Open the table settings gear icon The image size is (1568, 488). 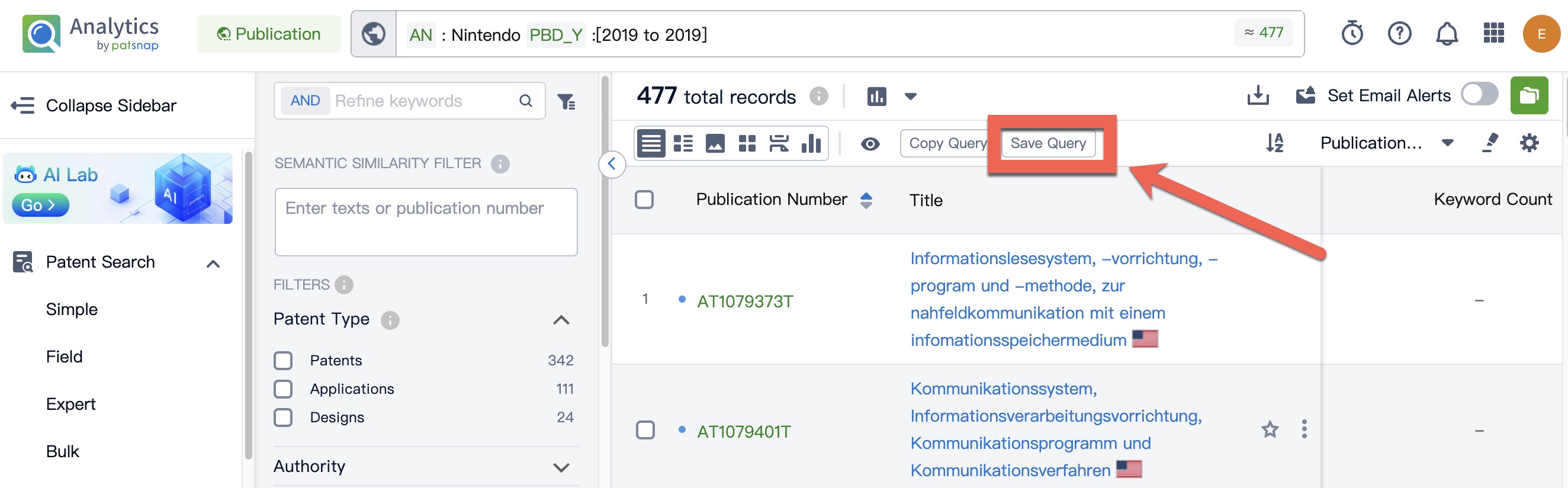[x=1528, y=143]
